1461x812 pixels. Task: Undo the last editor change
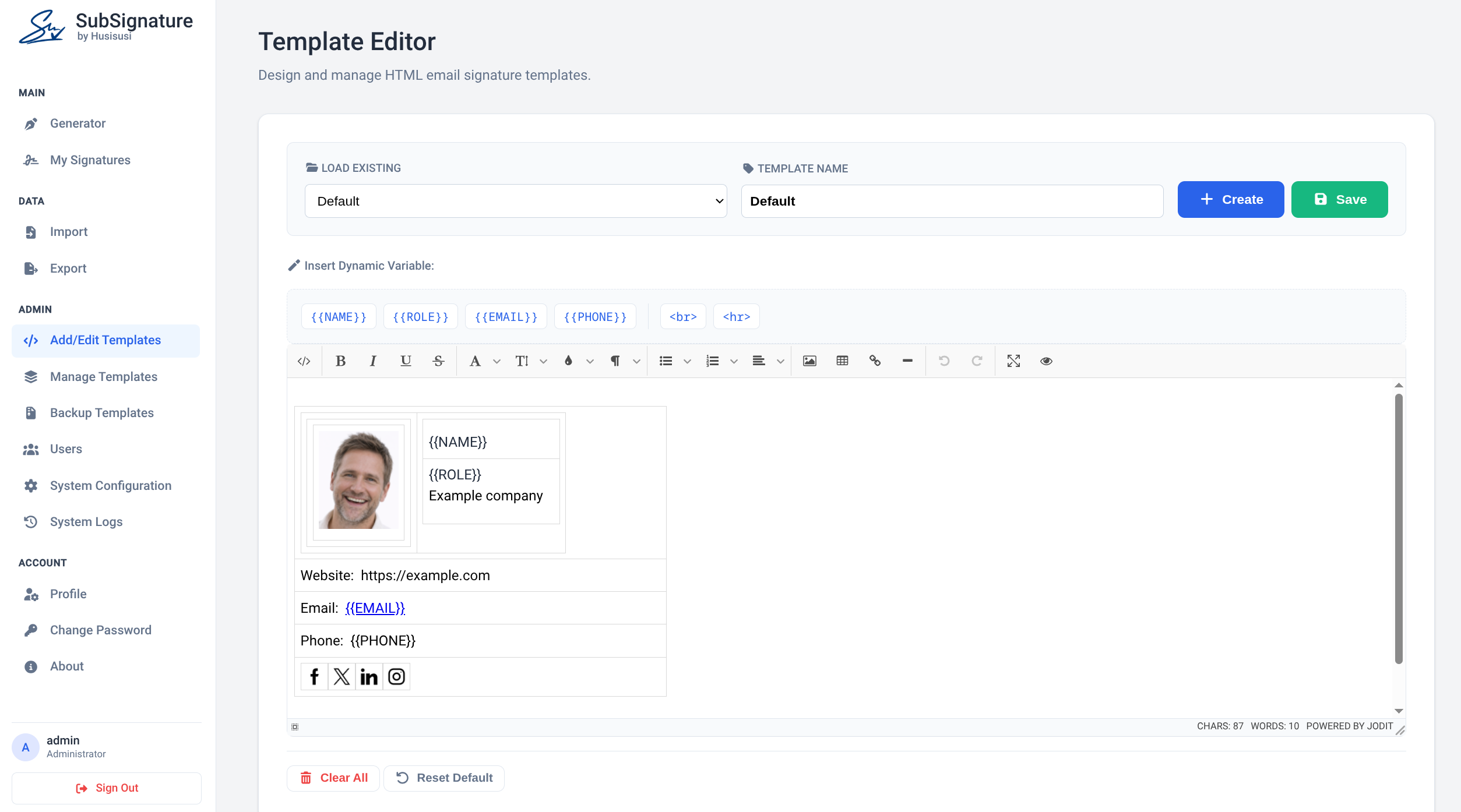[944, 361]
